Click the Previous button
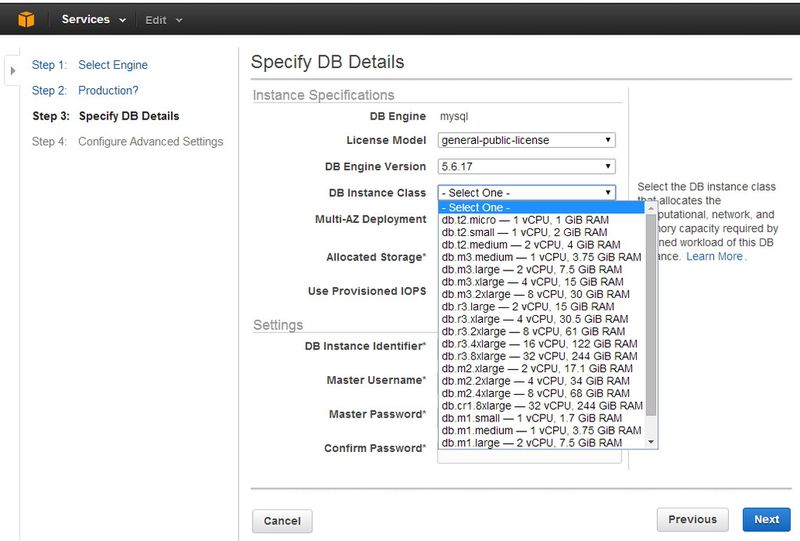Screen dimensions: 800x541 click(692, 519)
